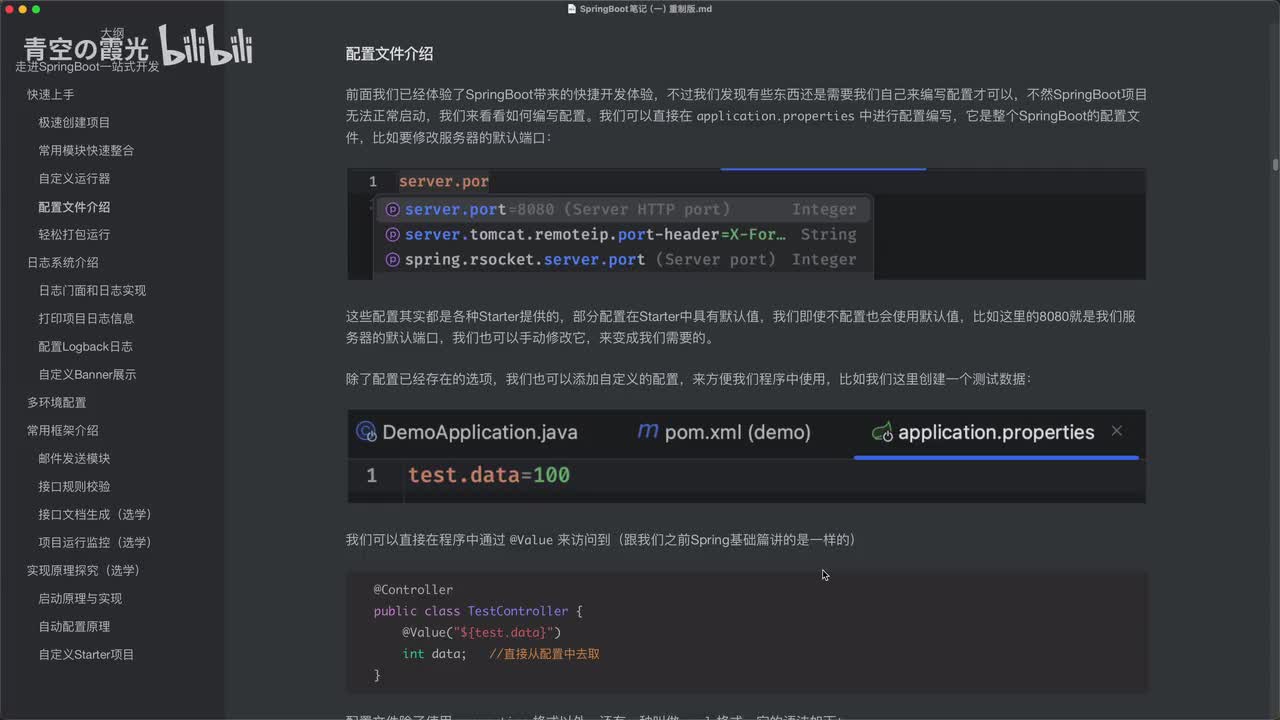
Task: Select 常用框架介绍 in the outline
Action: (62, 430)
